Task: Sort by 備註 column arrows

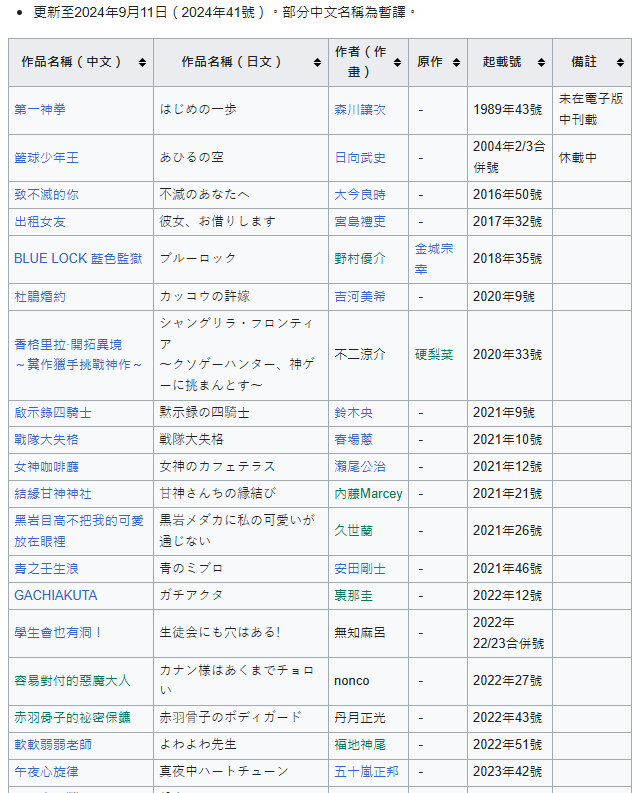Action: 620,62
